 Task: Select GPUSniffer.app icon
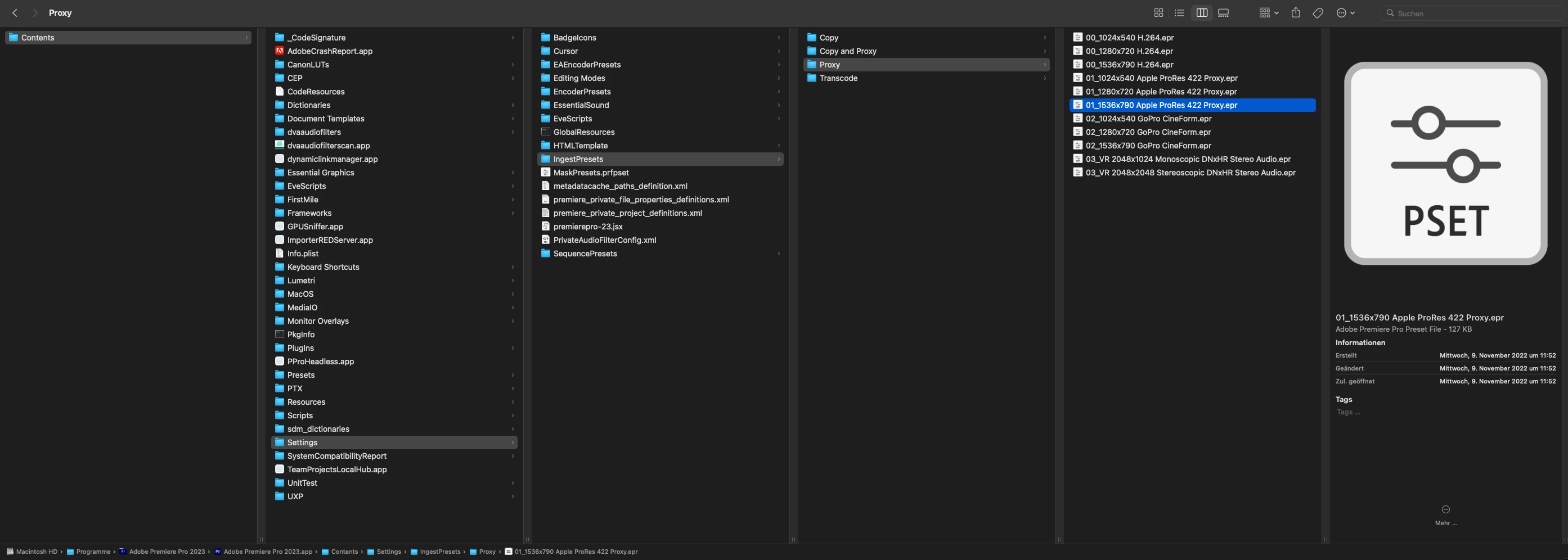click(x=280, y=227)
